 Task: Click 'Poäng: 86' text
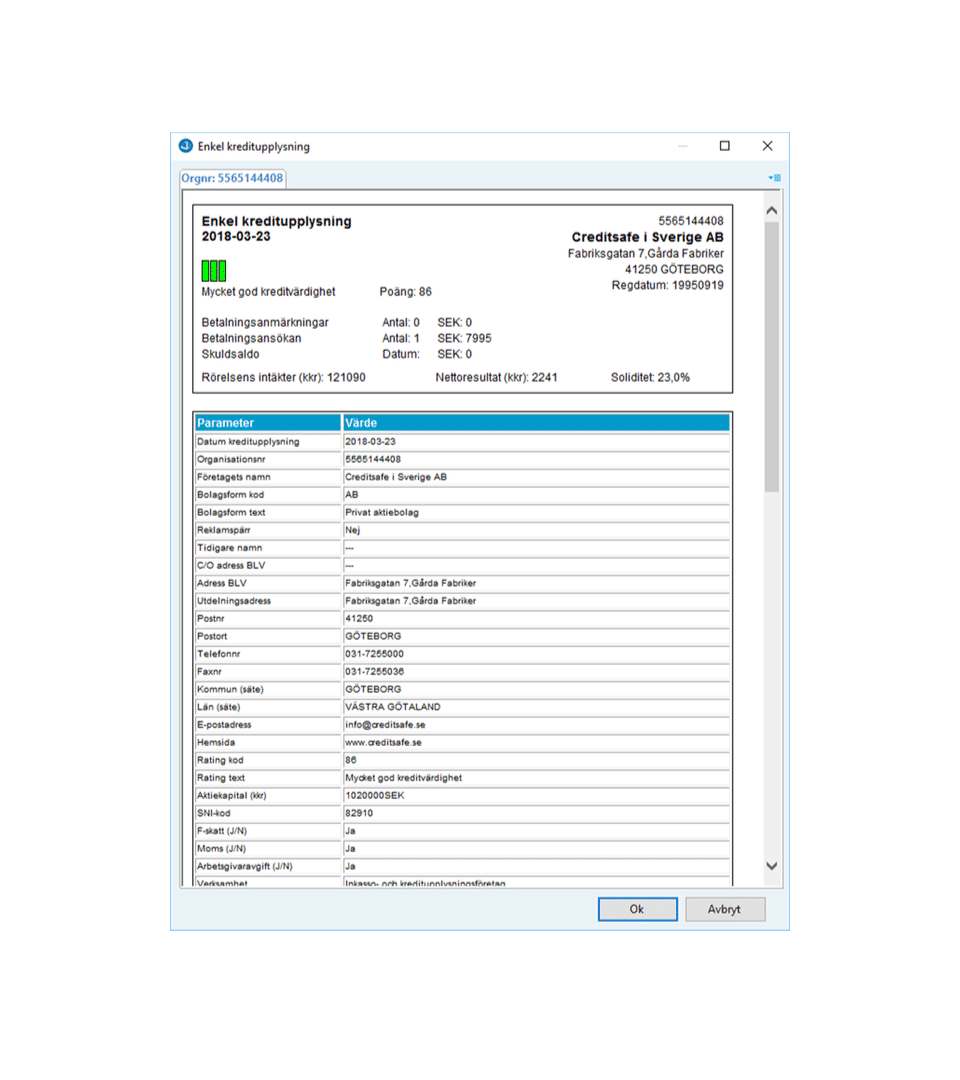point(406,292)
